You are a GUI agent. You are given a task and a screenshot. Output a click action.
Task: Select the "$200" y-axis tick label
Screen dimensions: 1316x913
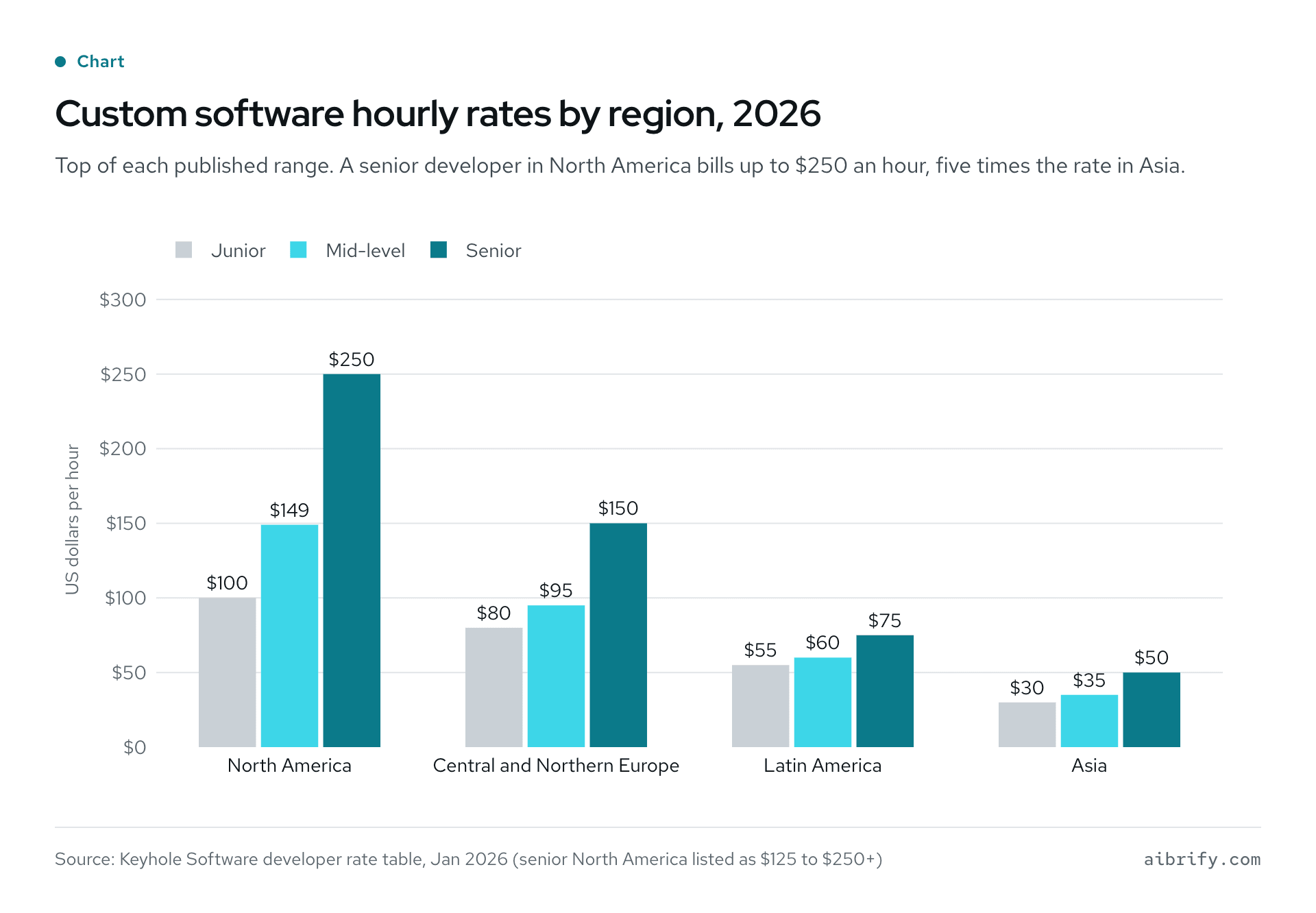123,448
